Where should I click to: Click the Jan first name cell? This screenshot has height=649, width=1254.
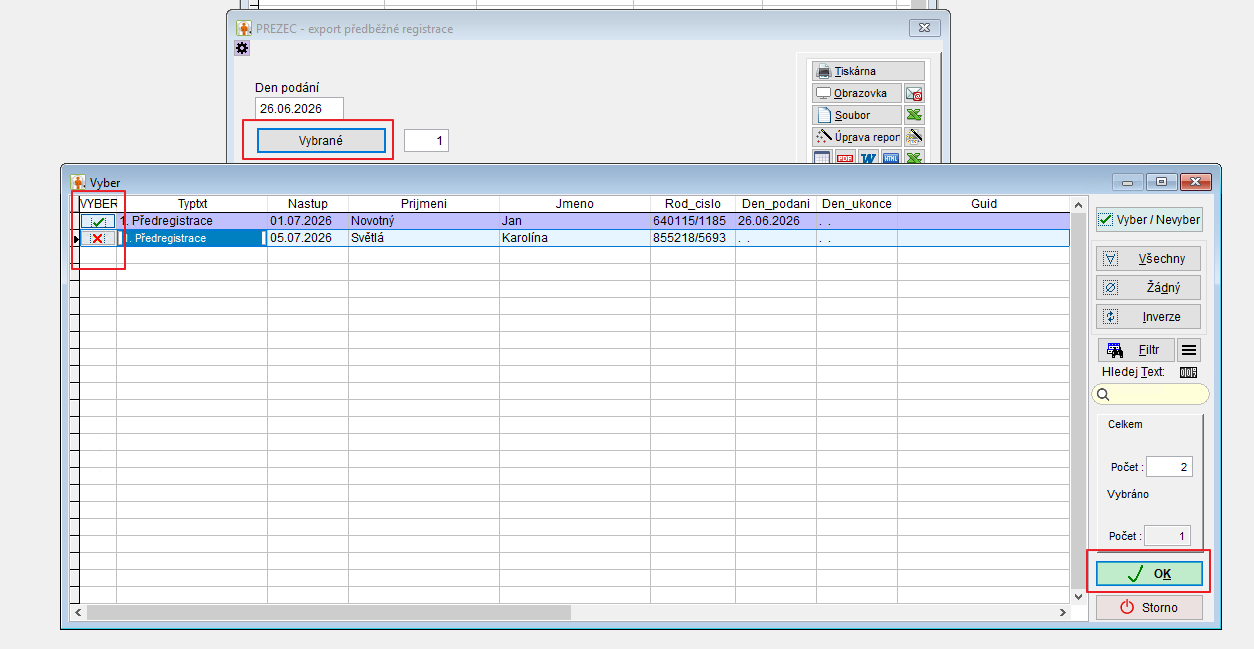tap(575, 221)
